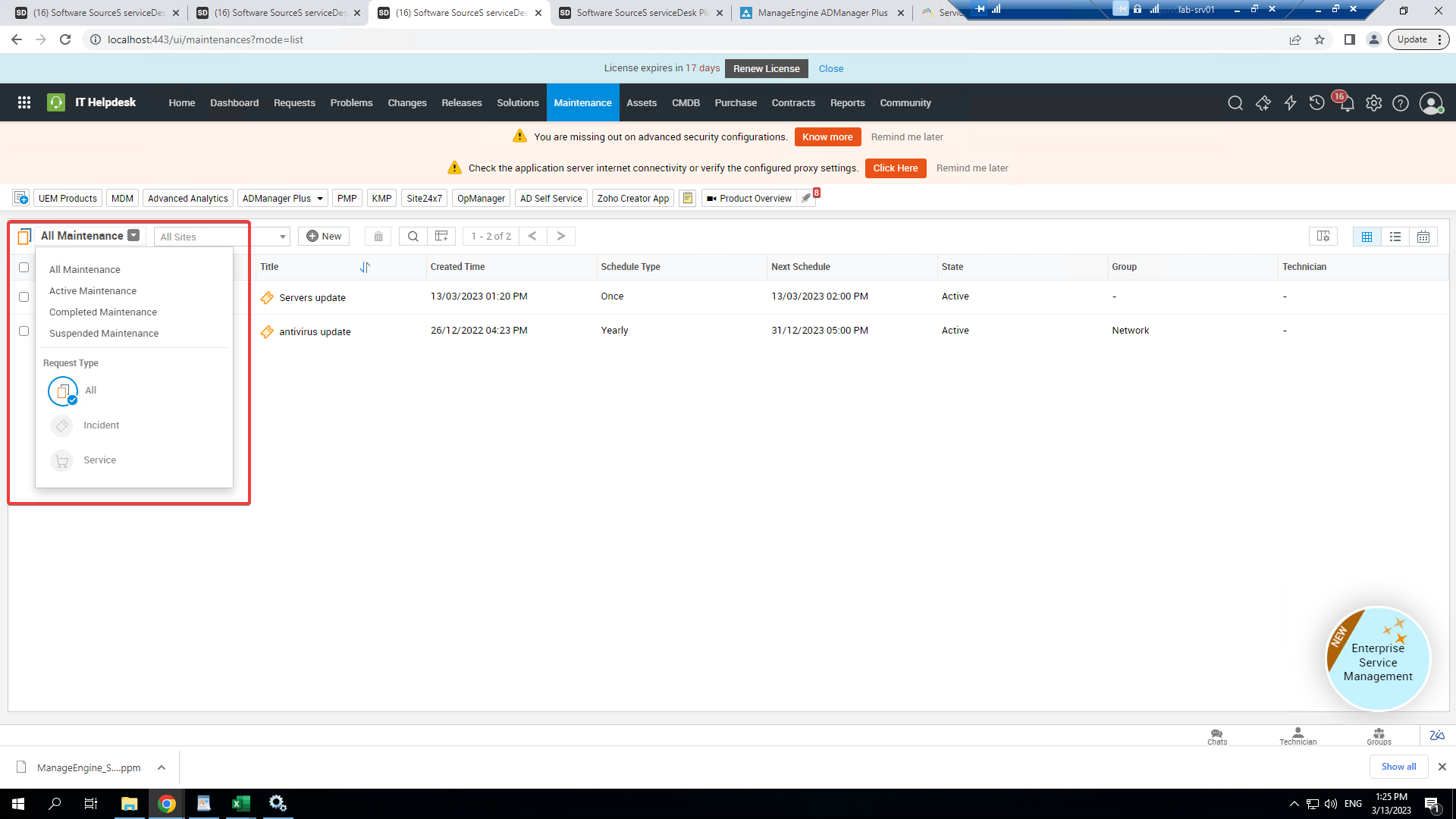This screenshot has width=1456, height=819.
Task: Collapse the All Maintenance filter dropdown
Action: [133, 235]
